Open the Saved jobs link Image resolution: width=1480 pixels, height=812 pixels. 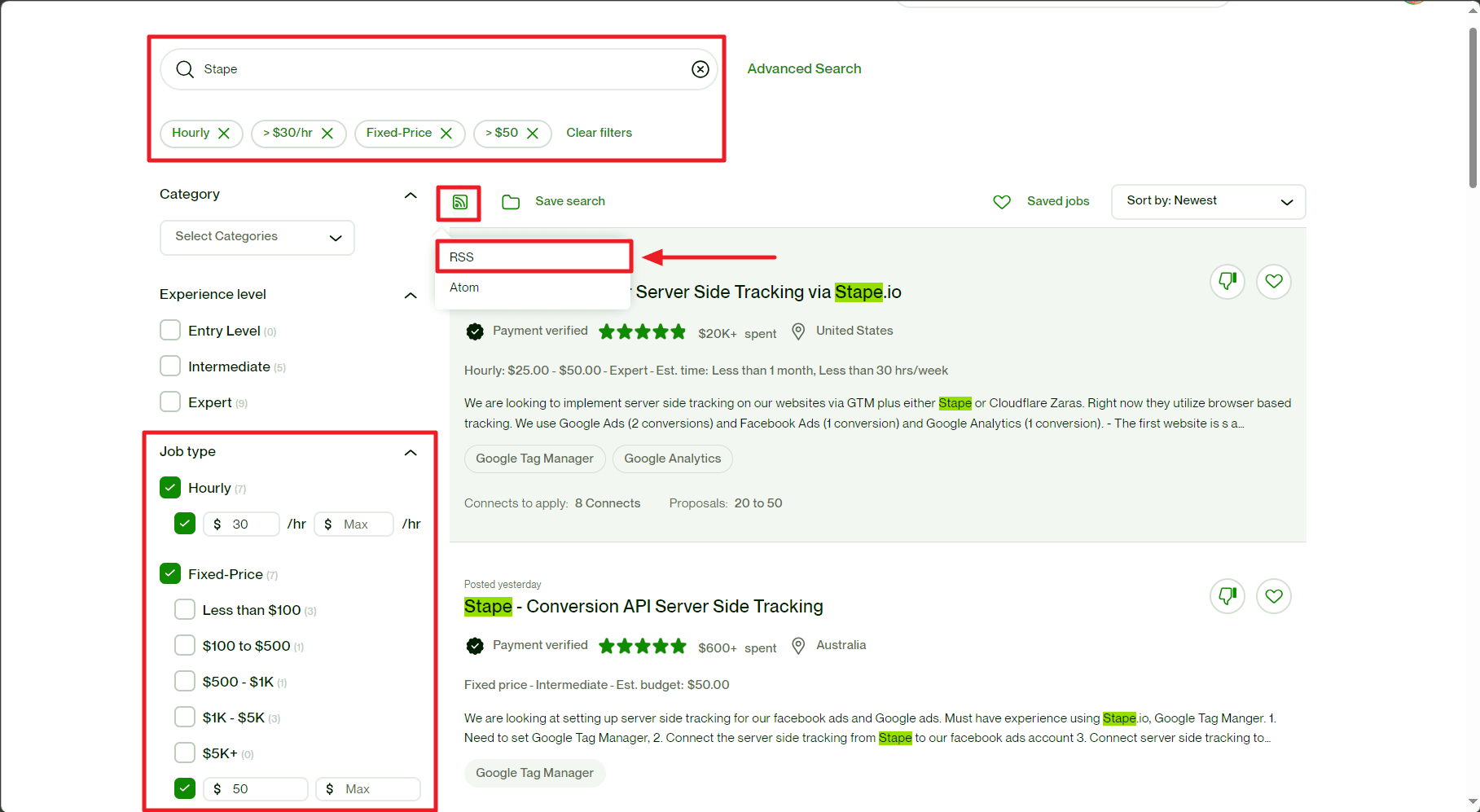1058,201
